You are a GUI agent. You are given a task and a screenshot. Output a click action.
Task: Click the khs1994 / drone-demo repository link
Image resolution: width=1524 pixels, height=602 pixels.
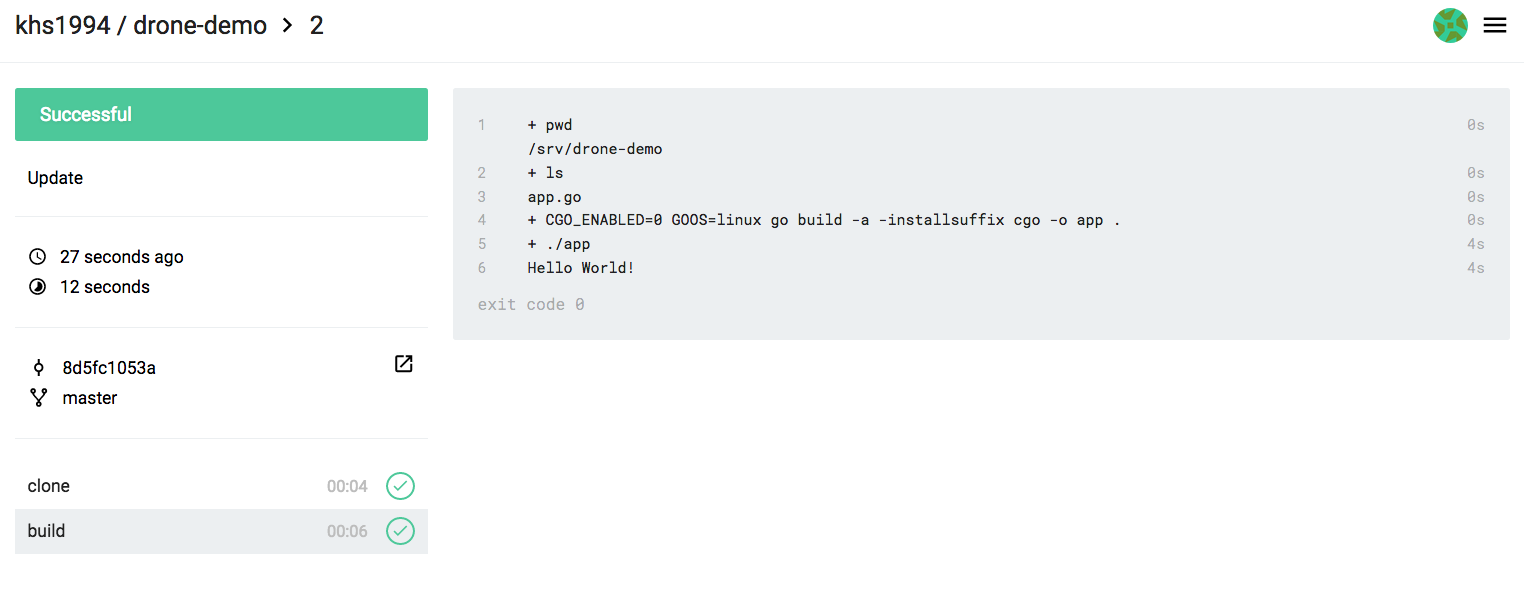click(140, 25)
